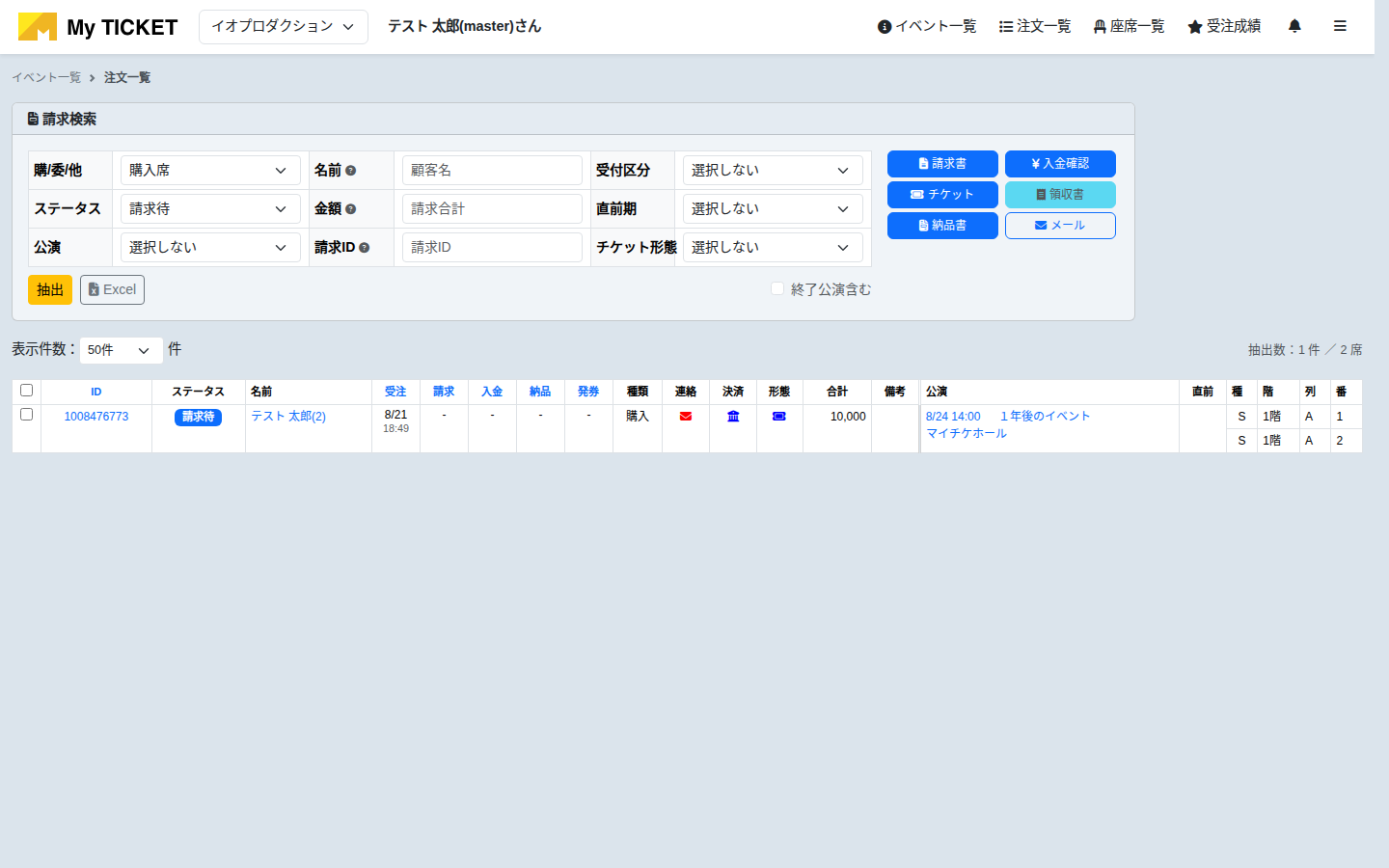Change the 表示件数 50件 dropdown

121,350
